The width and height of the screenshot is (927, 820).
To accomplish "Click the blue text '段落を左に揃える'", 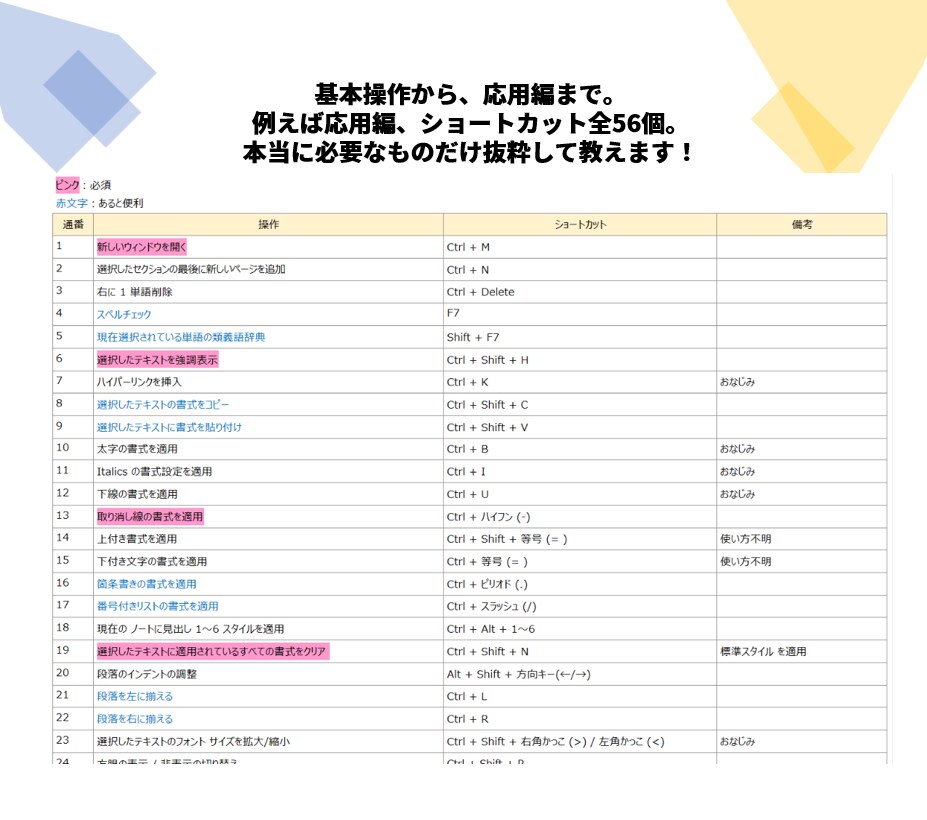I will pos(135,696).
